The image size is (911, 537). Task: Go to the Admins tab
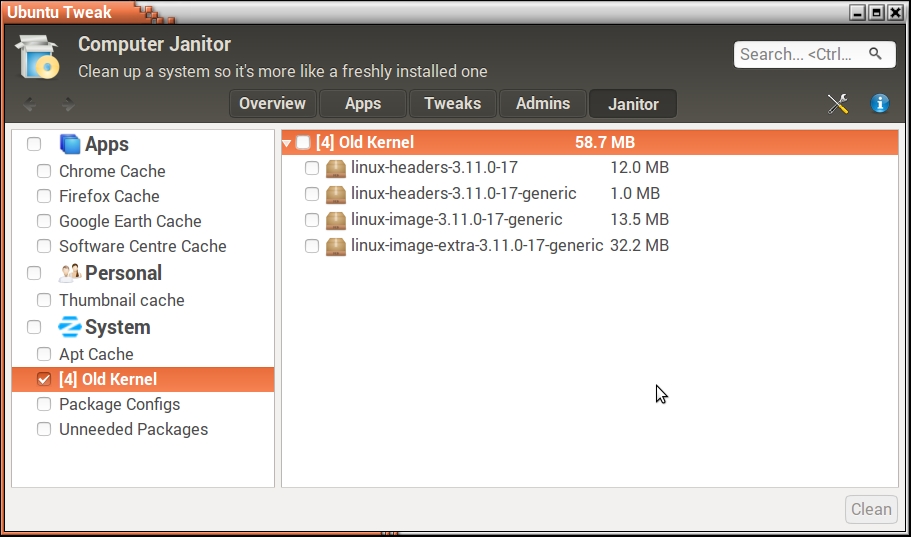click(x=543, y=104)
